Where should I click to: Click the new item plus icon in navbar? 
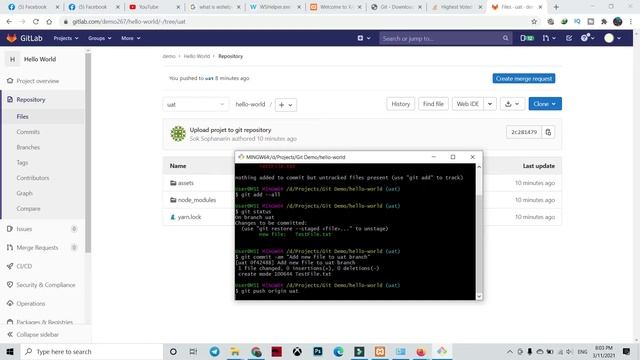364,38
